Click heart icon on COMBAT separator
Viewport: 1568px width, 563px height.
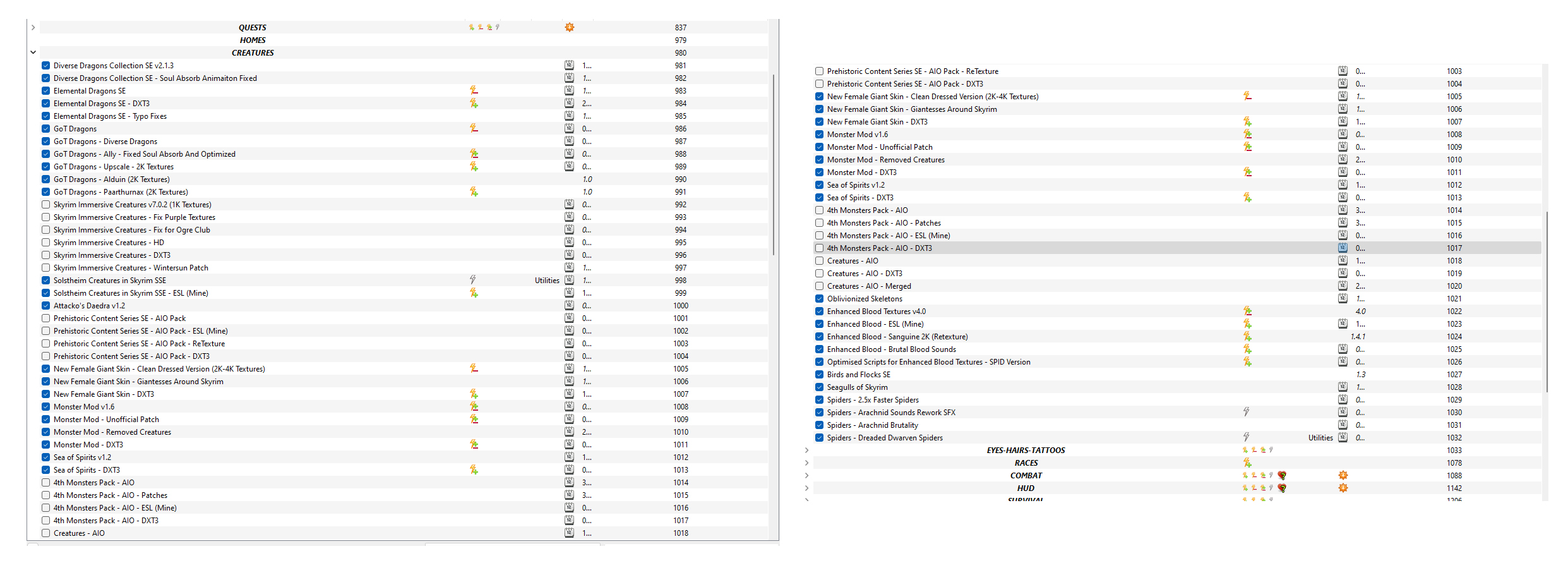pos(1282,475)
